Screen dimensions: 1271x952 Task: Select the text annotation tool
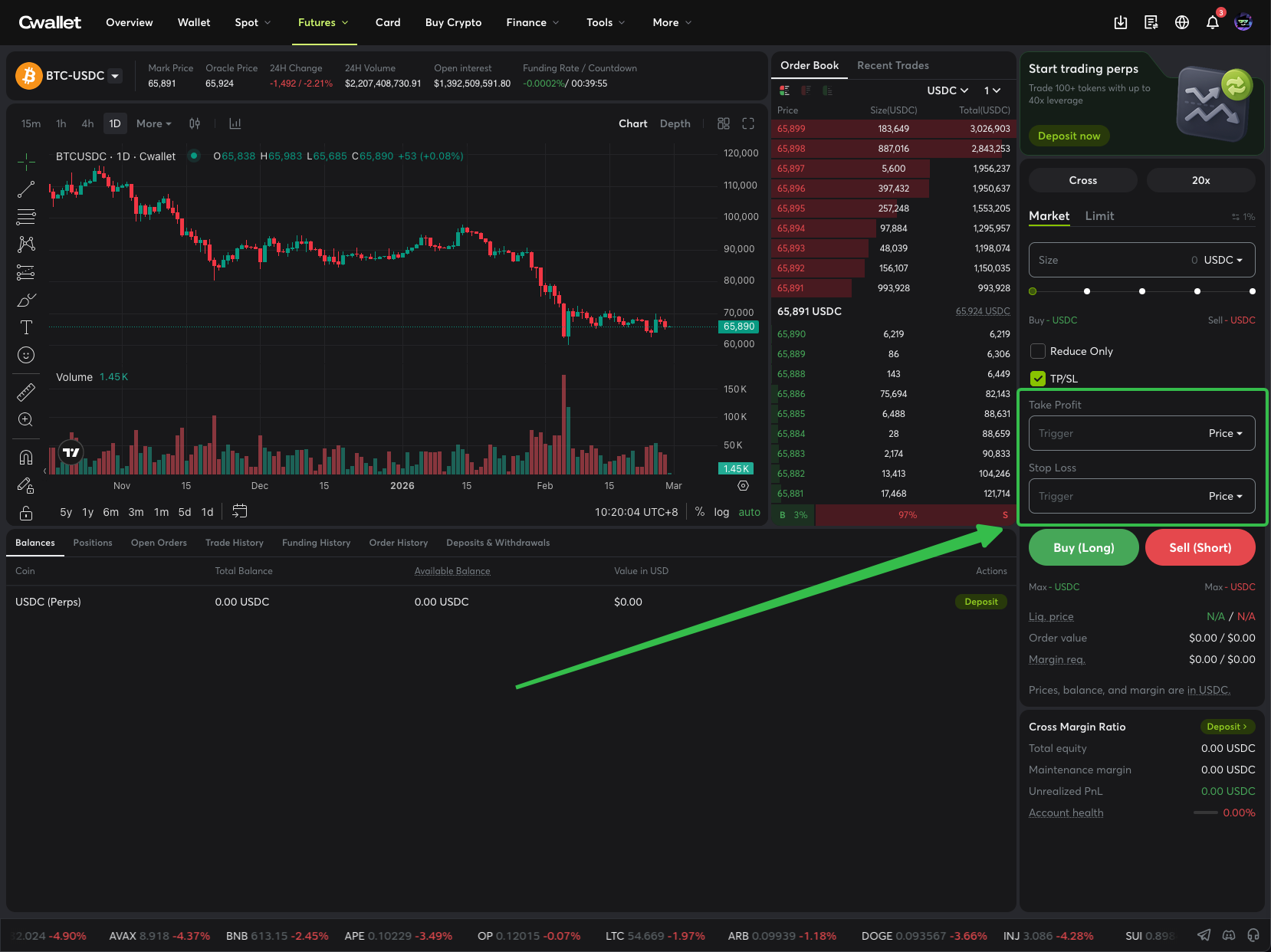click(x=26, y=327)
